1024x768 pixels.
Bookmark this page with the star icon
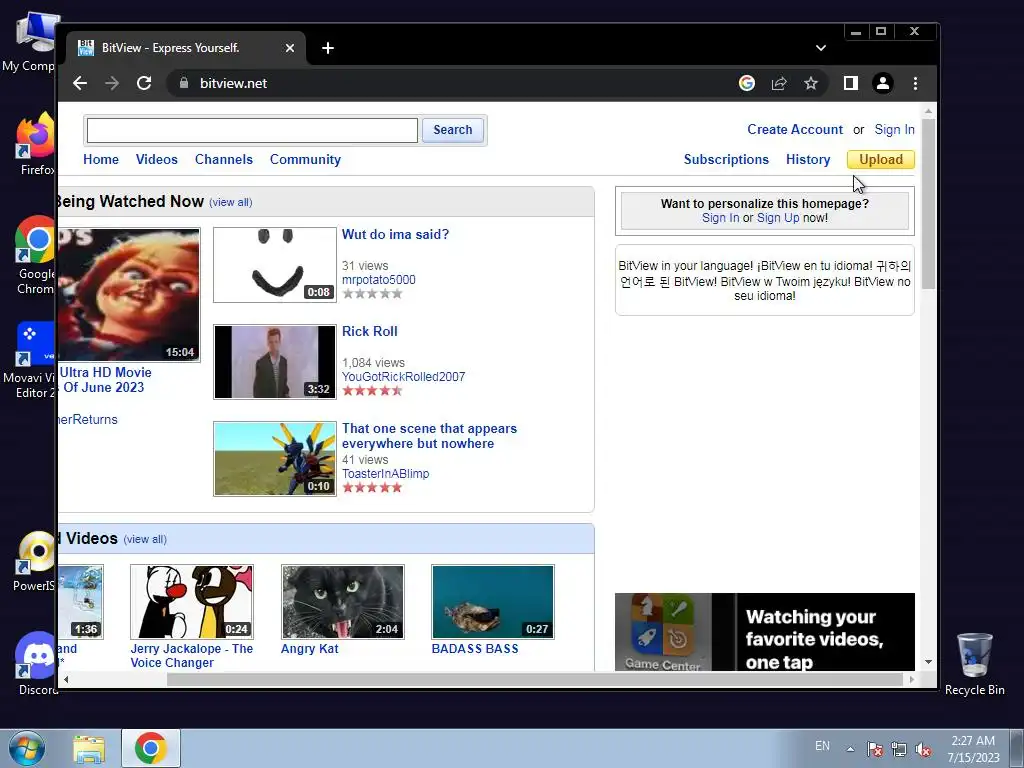810,83
